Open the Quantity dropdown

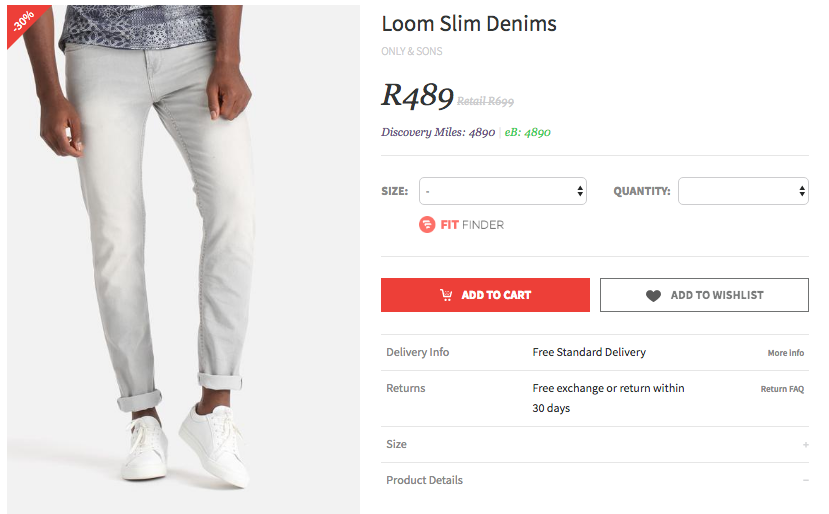(x=742, y=191)
